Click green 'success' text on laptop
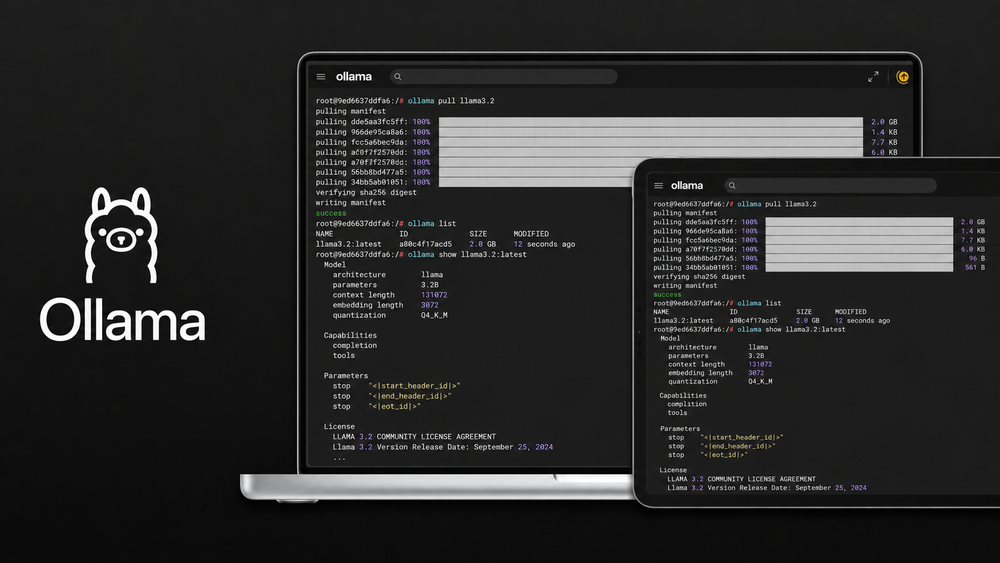Viewport: 1000px width, 563px height. click(331, 213)
